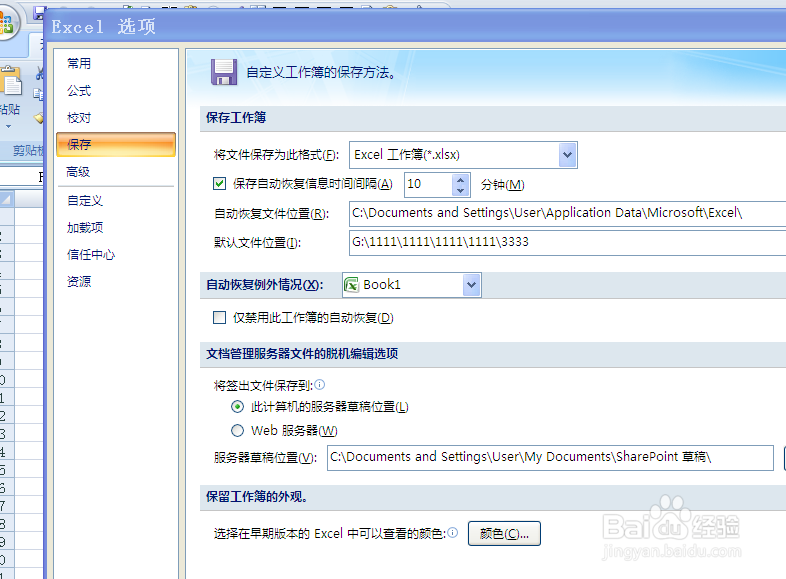This screenshot has height=579, width=786.
Task: Click the 文档管理服务器文件的脱机编辑选项 heading
Action: coord(302,354)
